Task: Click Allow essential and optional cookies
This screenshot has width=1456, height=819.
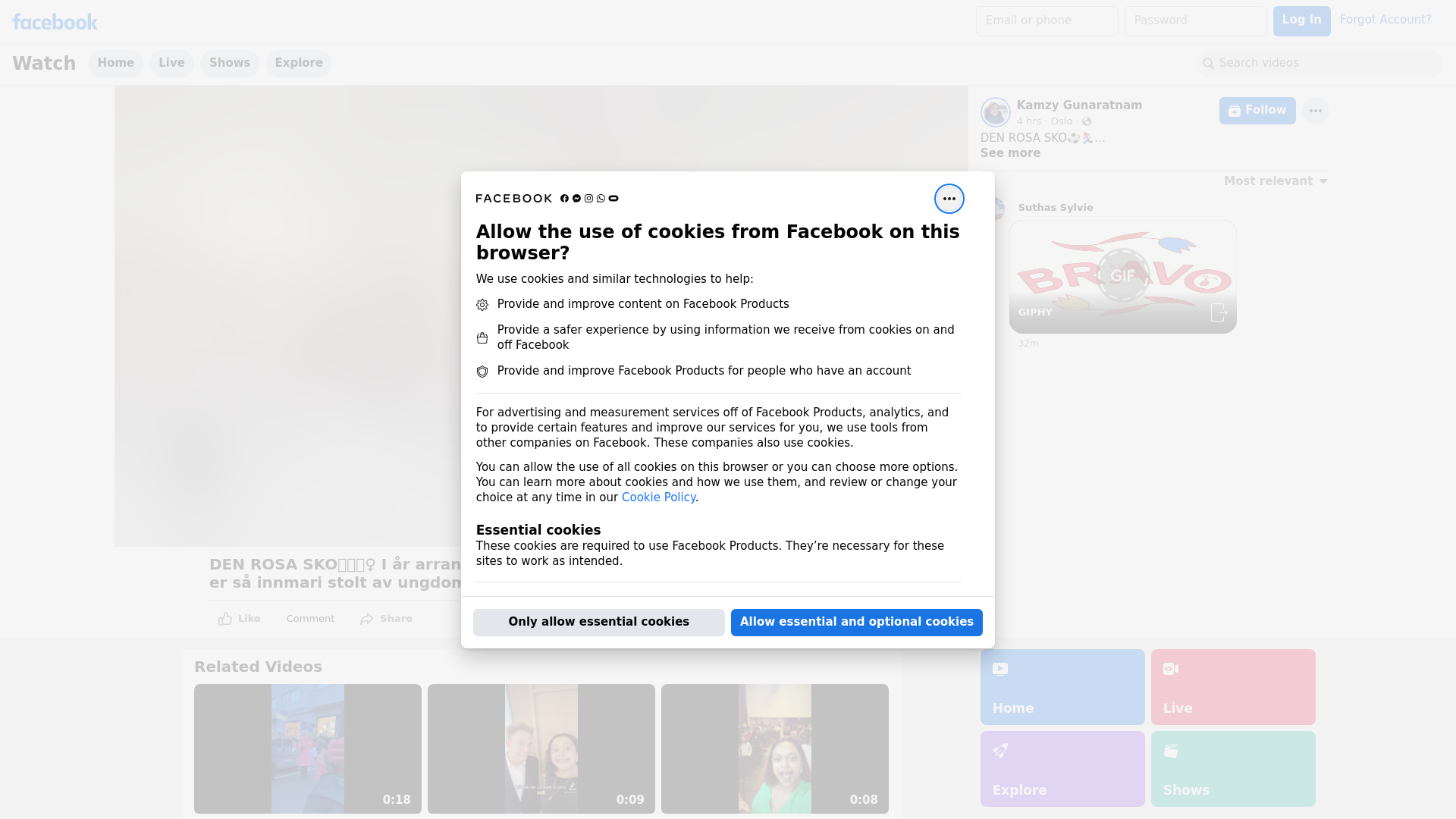Action: point(856,623)
